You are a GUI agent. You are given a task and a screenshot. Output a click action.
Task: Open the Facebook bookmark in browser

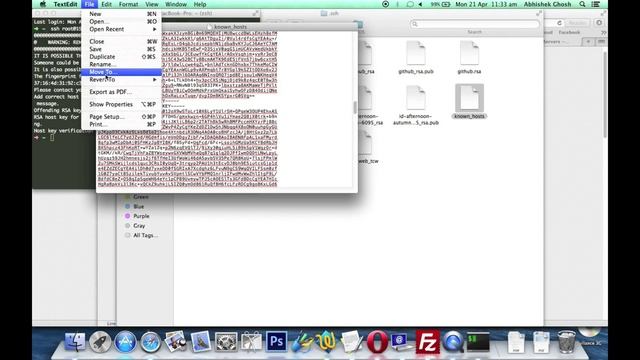(x=569, y=32)
